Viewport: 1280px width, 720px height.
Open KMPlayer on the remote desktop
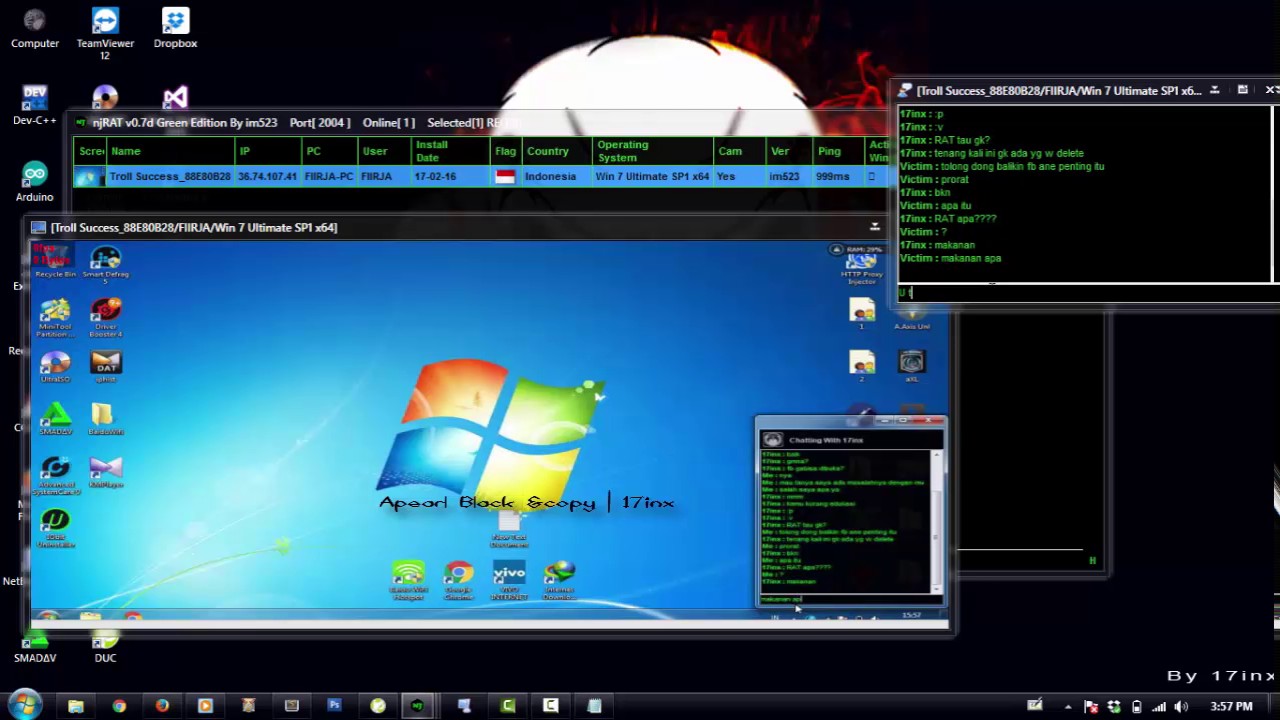(105, 472)
